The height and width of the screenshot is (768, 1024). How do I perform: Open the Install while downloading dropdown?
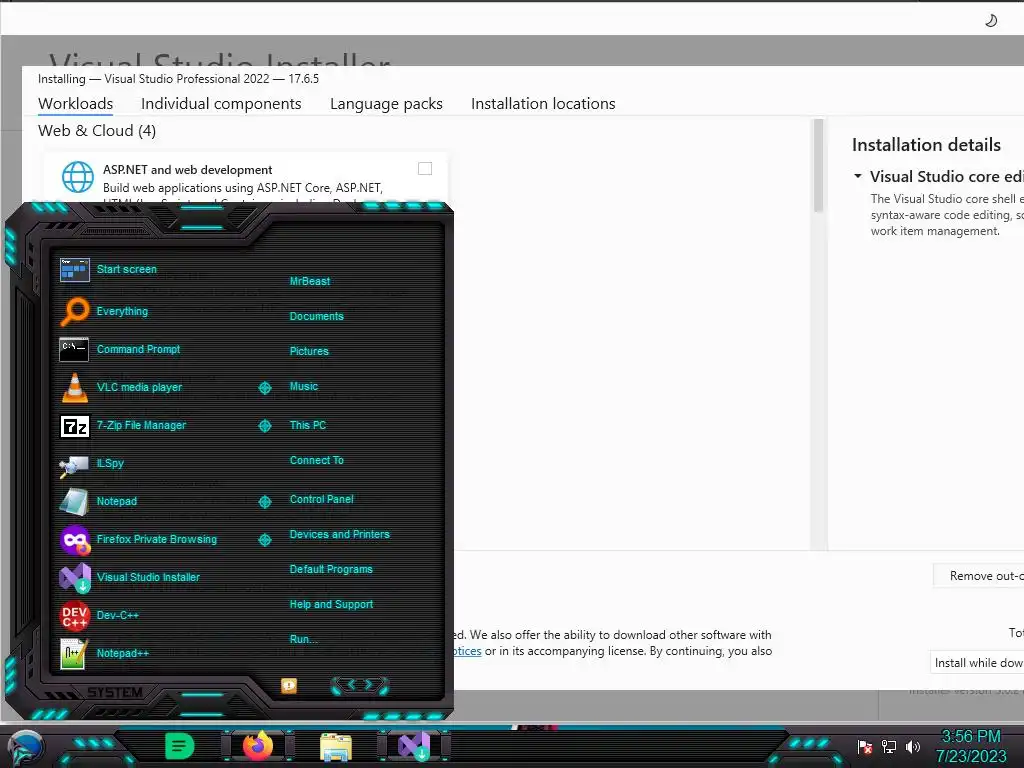click(x=976, y=662)
